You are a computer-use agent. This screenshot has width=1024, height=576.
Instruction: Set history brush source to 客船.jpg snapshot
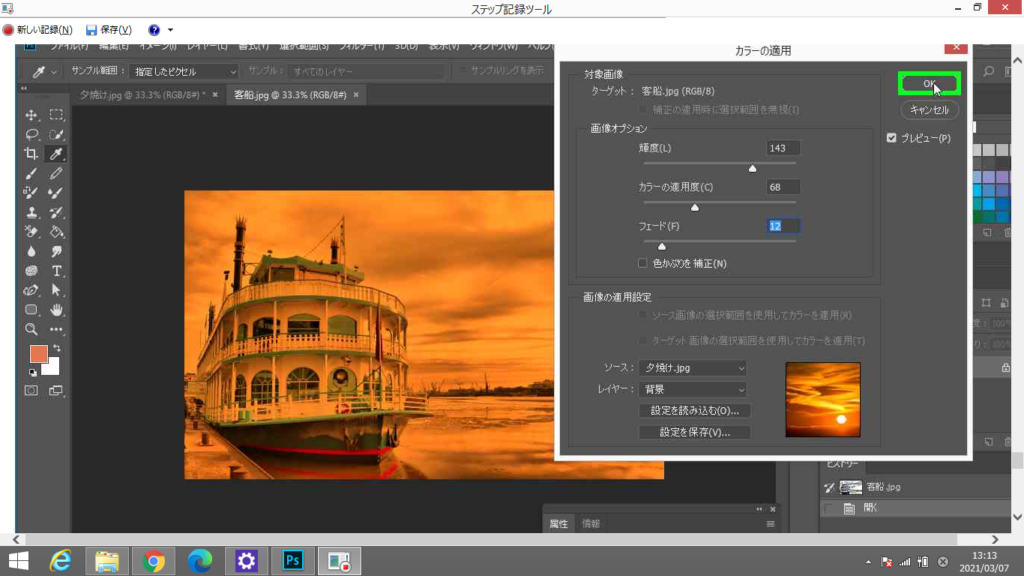click(x=829, y=487)
